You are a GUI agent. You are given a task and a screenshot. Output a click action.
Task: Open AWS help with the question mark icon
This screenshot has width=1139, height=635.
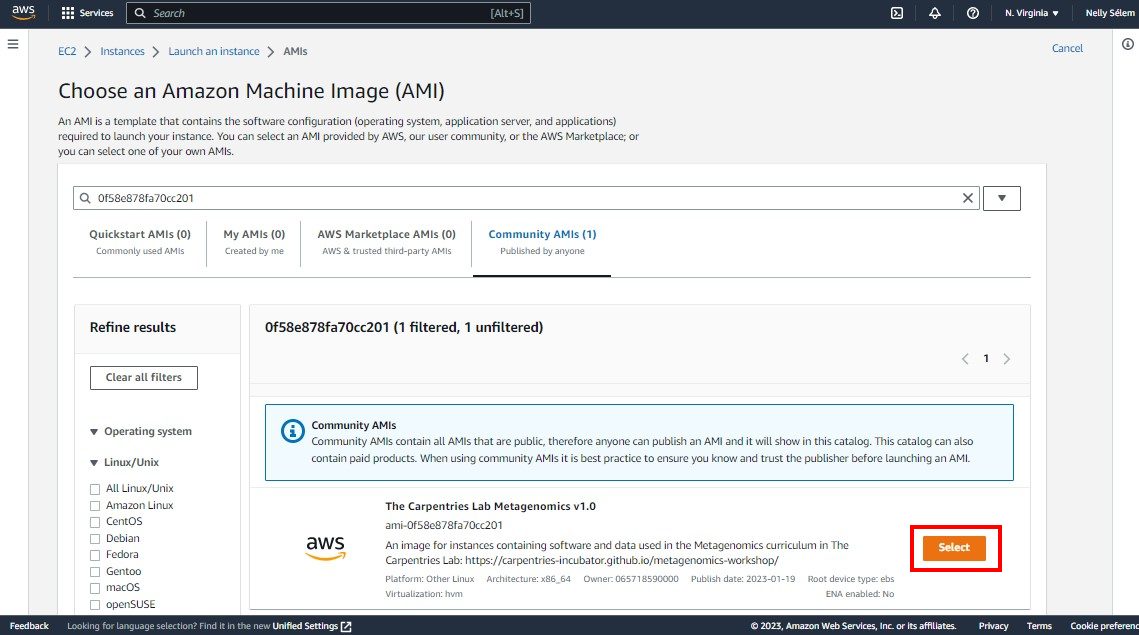click(x=972, y=13)
